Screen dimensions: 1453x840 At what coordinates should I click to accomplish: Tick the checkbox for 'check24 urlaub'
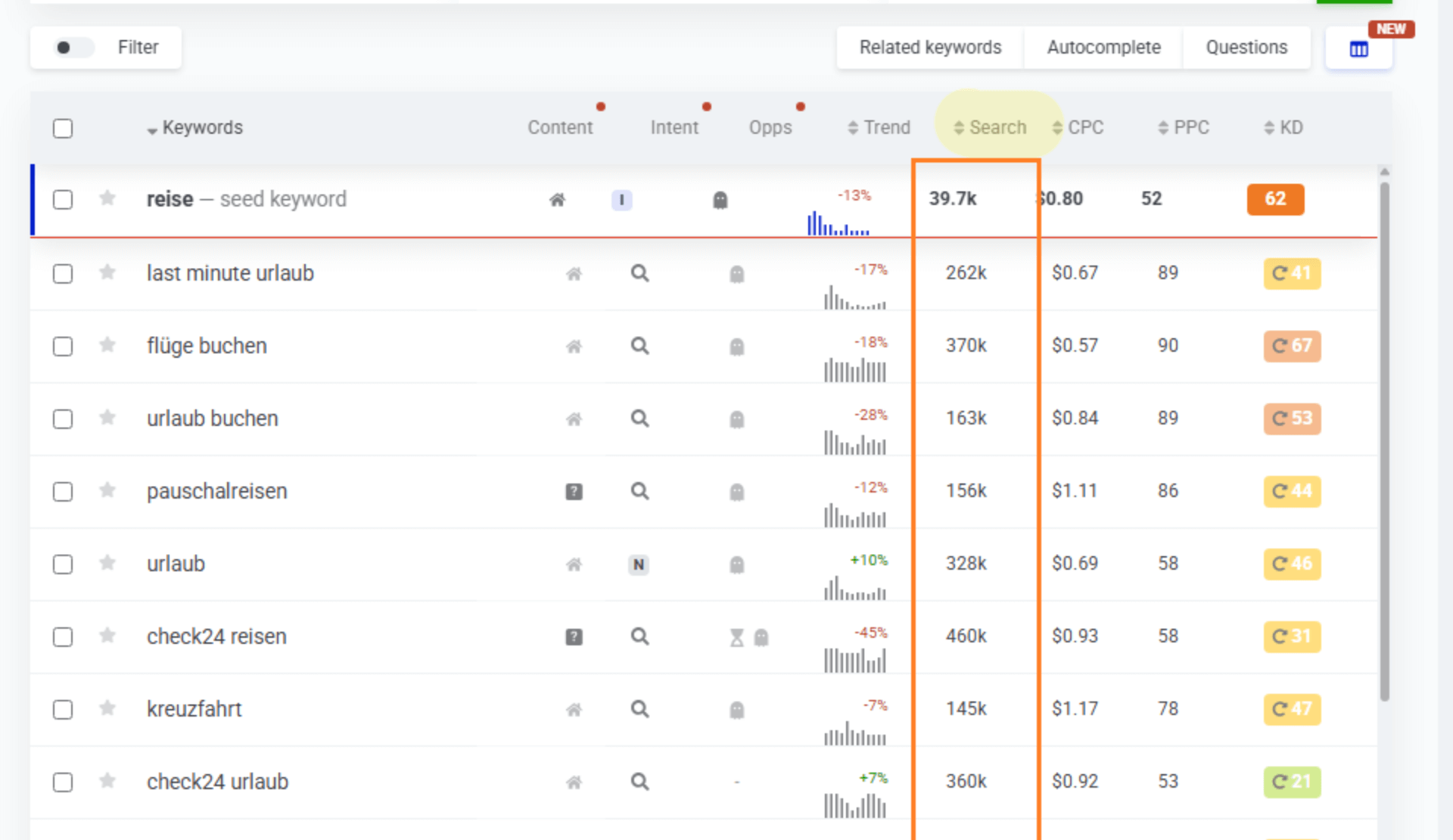63,782
